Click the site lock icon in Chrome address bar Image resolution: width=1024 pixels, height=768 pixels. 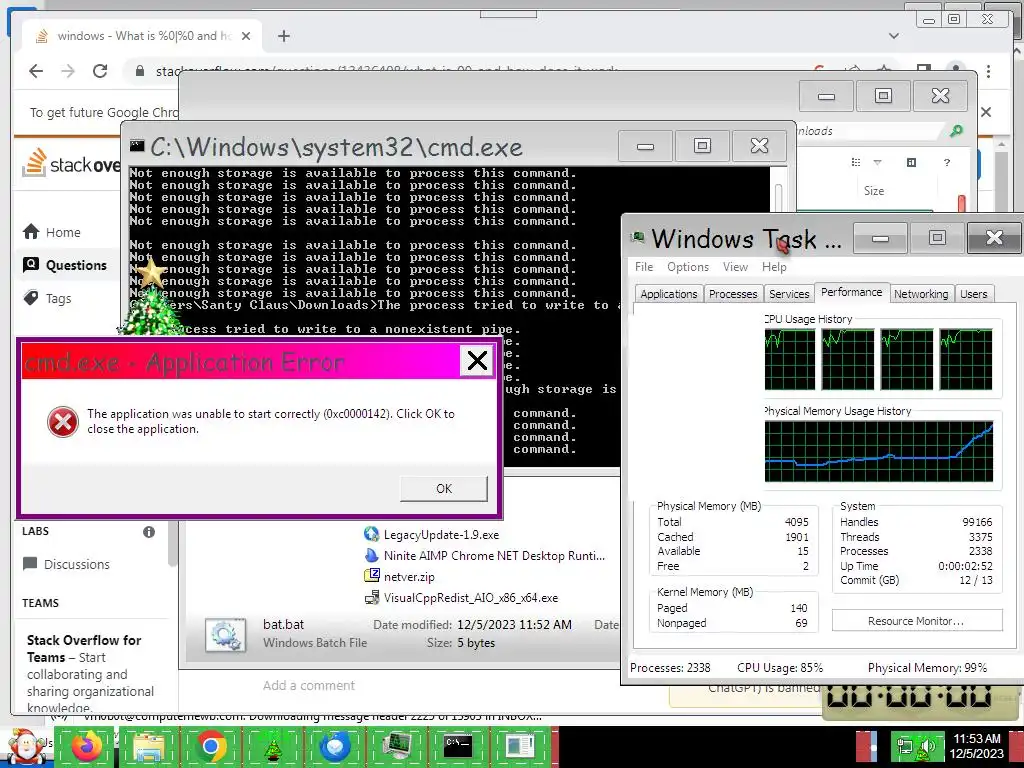pos(139,71)
